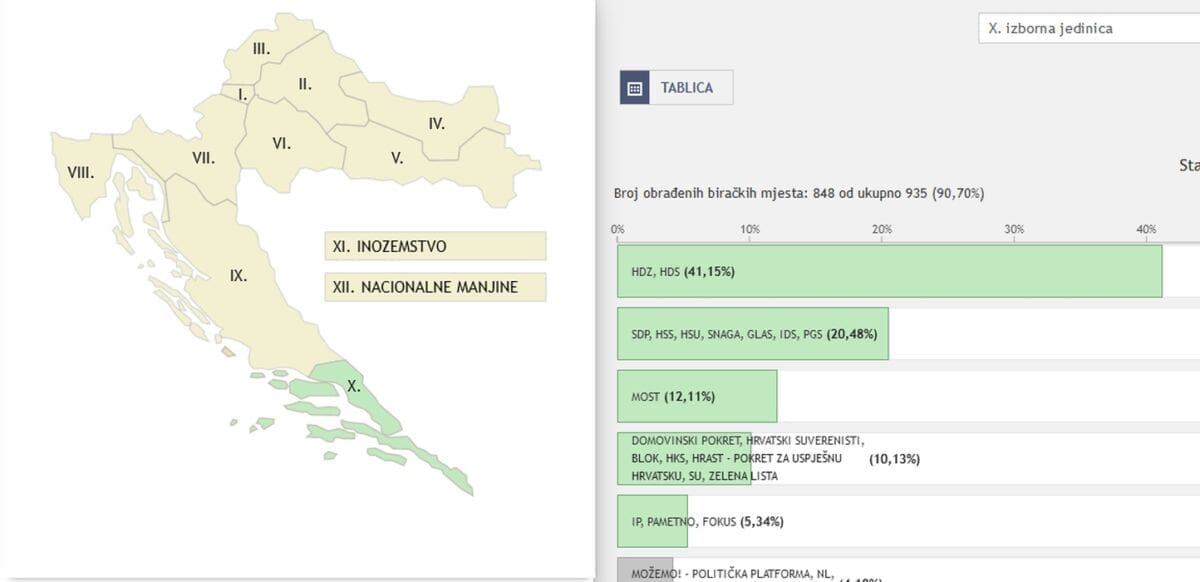Select district V. on the map
The height and width of the screenshot is (582, 1200).
[397, 157]
